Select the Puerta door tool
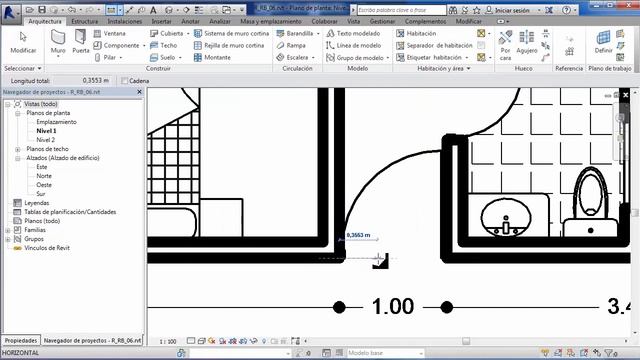This screenshot has width=640, height=360. [80, 42]
